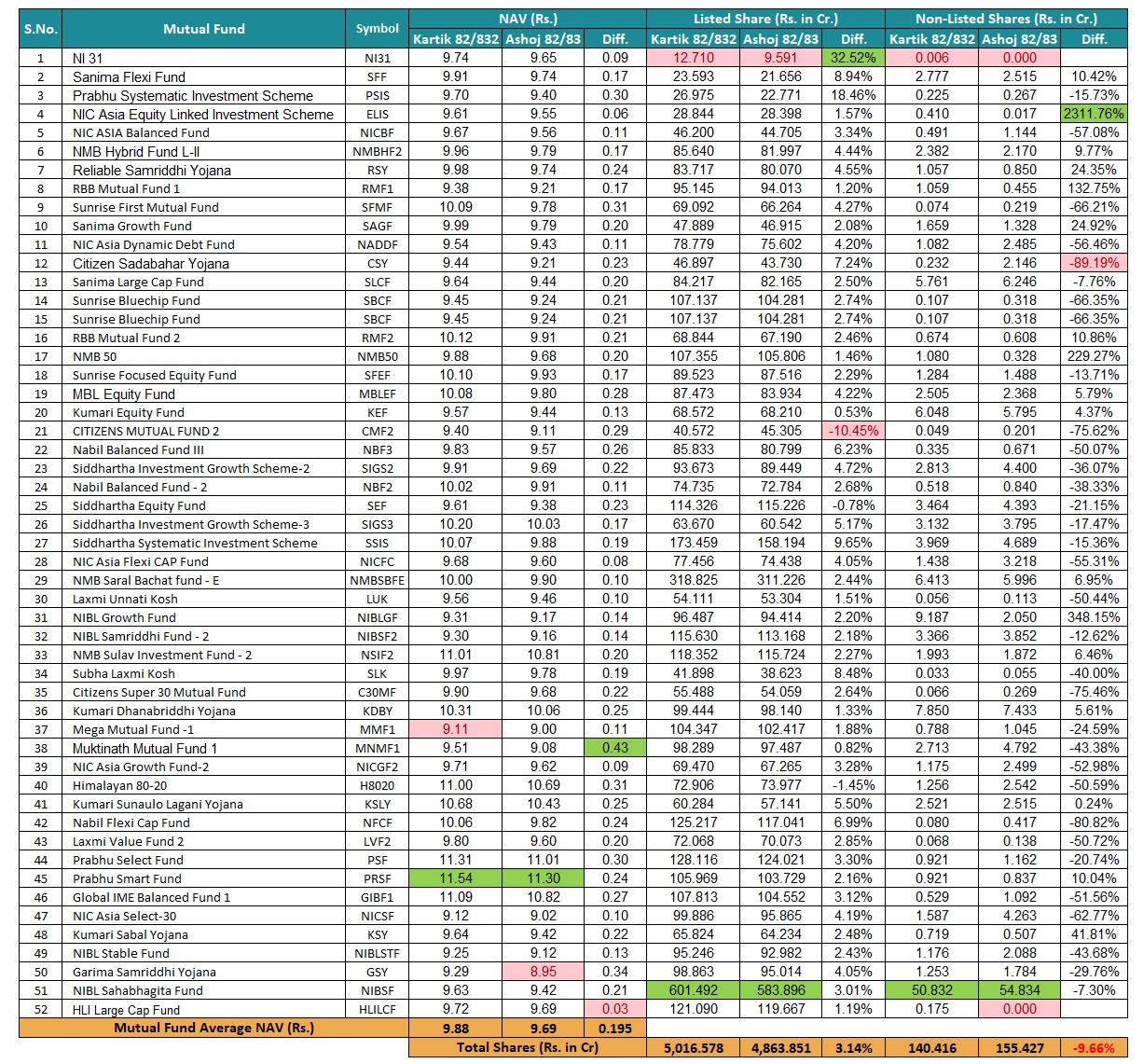Select the NIBLSTF symbol cell
1143x1064 pixels.
377,953
